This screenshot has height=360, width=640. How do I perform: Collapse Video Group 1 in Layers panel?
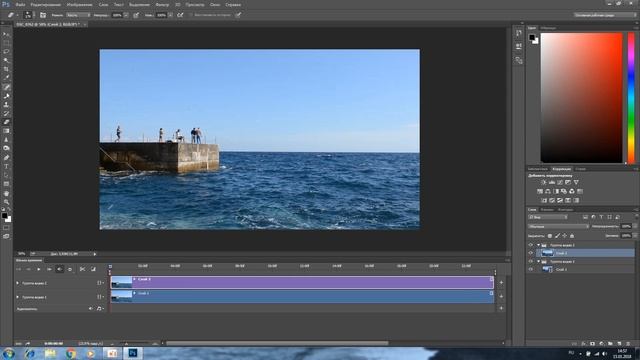pos(538,261)
